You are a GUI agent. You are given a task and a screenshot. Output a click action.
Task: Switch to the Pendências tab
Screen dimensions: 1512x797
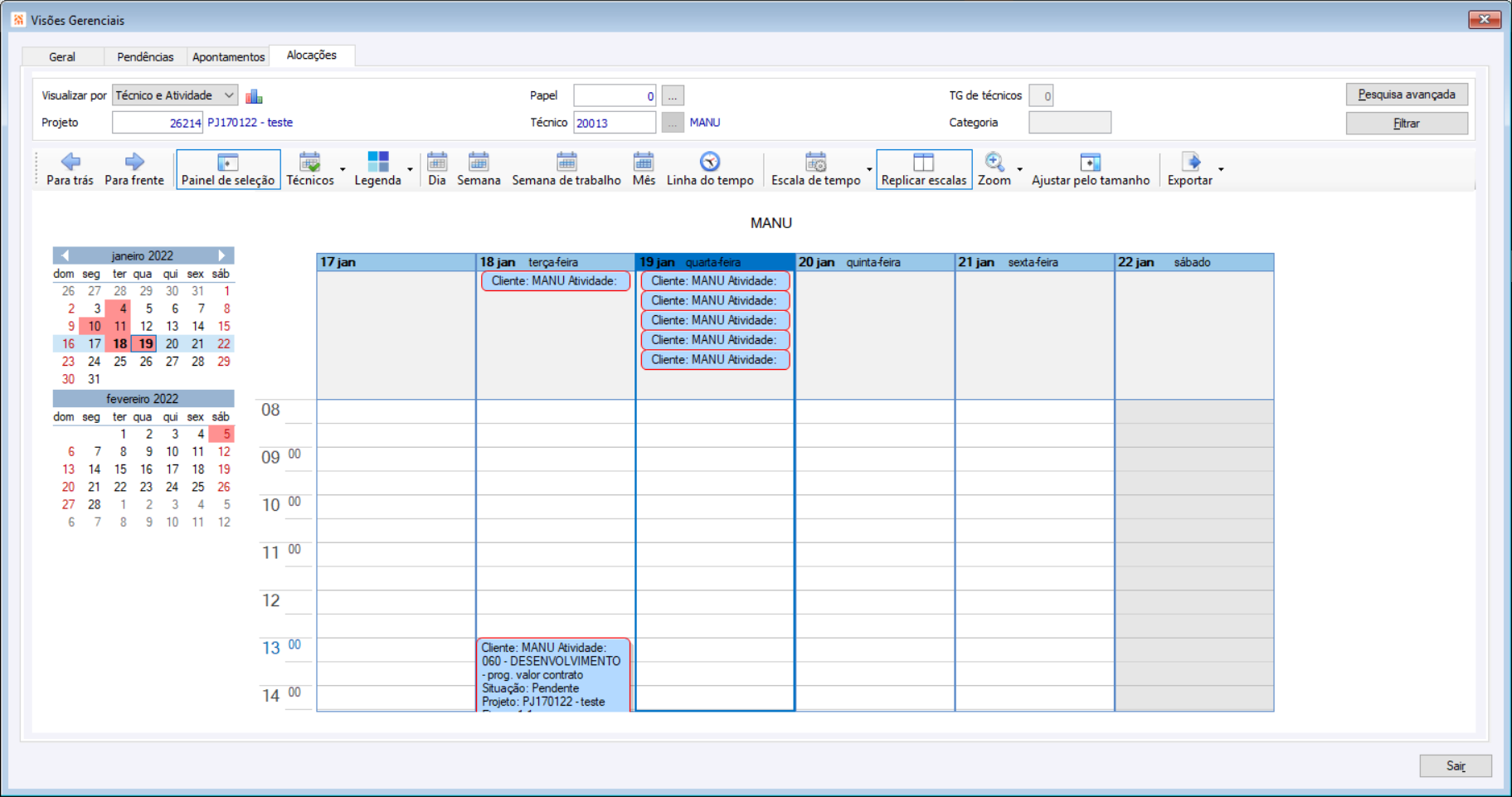(x=145, y=56)
